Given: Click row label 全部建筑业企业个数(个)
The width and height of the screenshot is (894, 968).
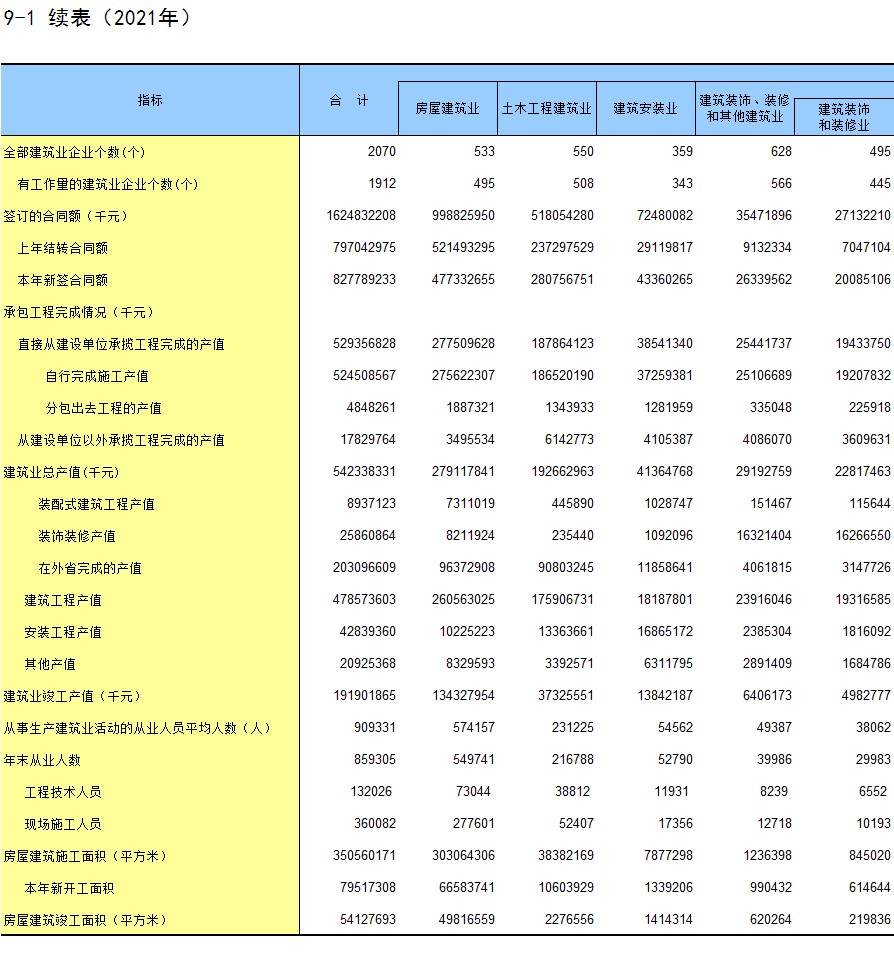Looking at the screenshot, I should pos(74,152).
